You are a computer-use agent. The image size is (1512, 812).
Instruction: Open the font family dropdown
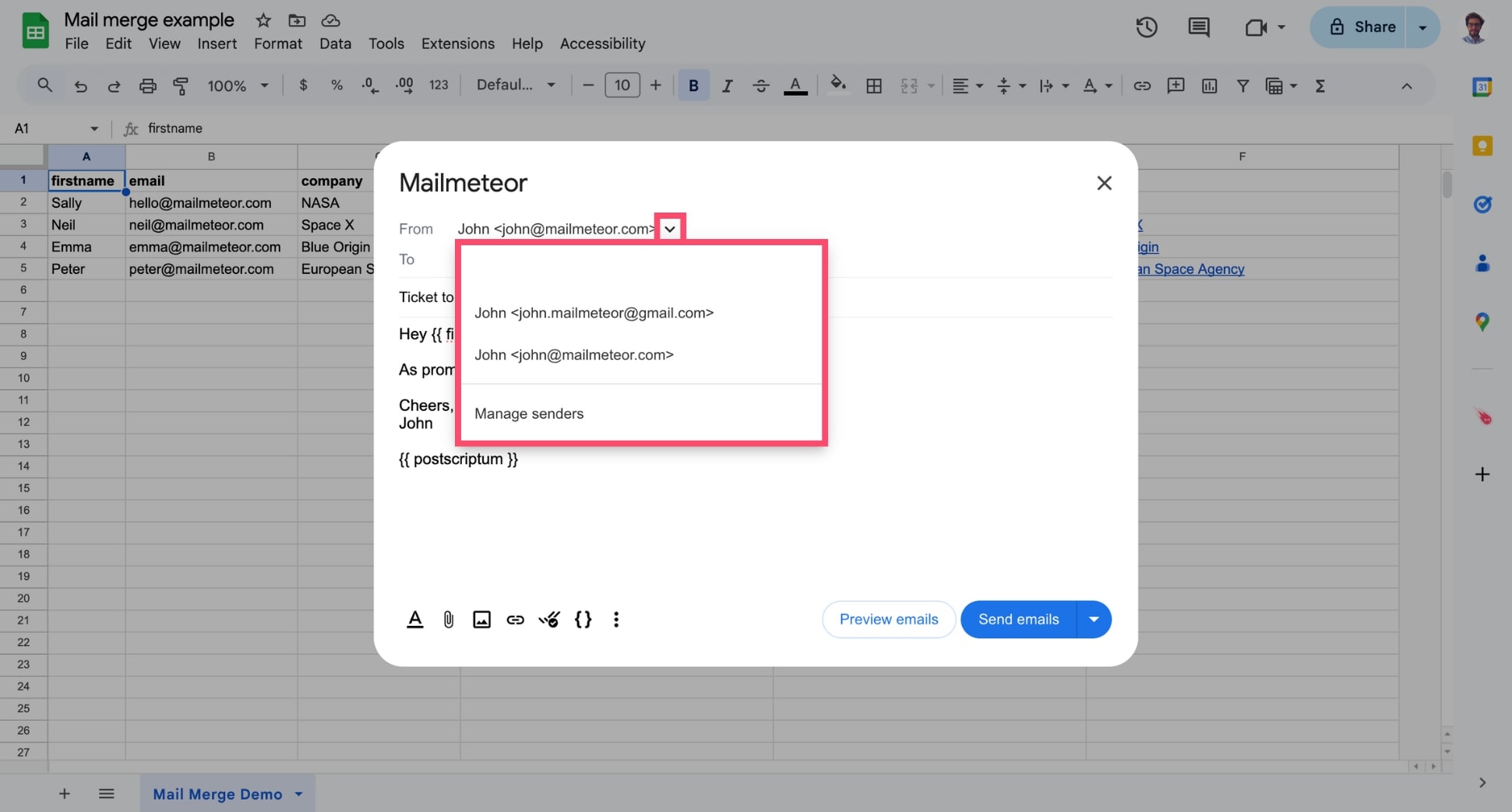[x=516, y=86]
